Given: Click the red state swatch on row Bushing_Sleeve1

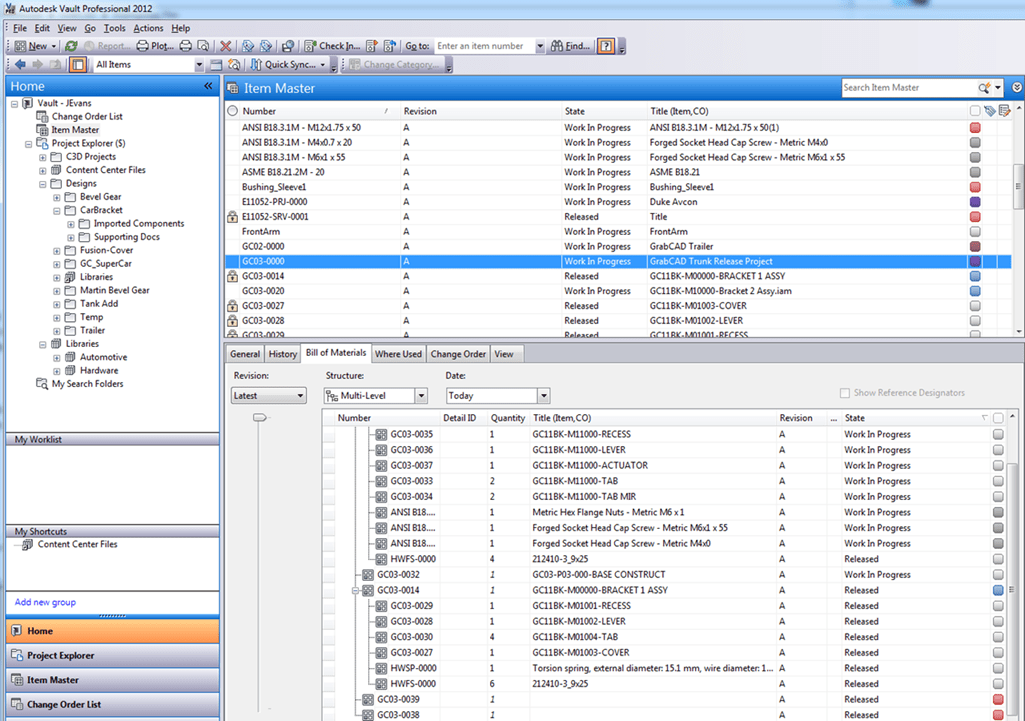Looking at the screenshot, I should pos(975,187).
